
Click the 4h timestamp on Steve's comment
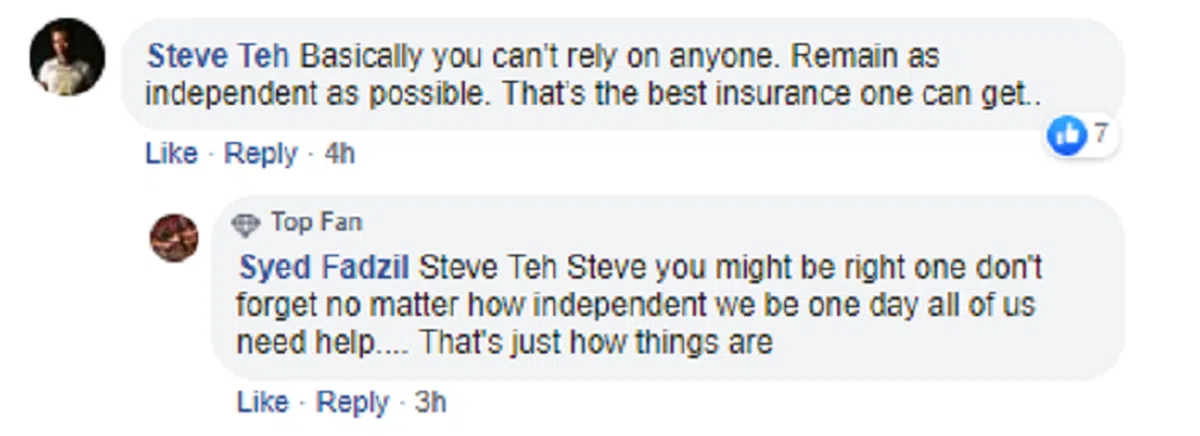[x=340, y=154]
